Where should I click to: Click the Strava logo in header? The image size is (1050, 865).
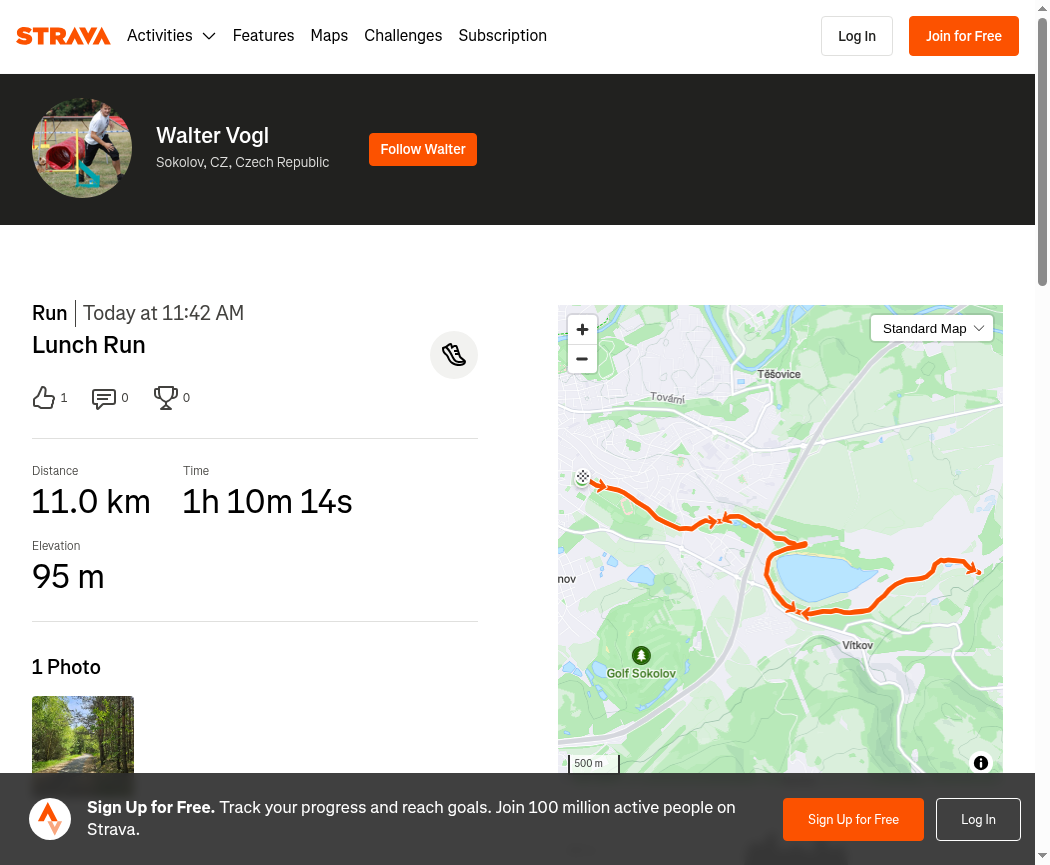63,35
